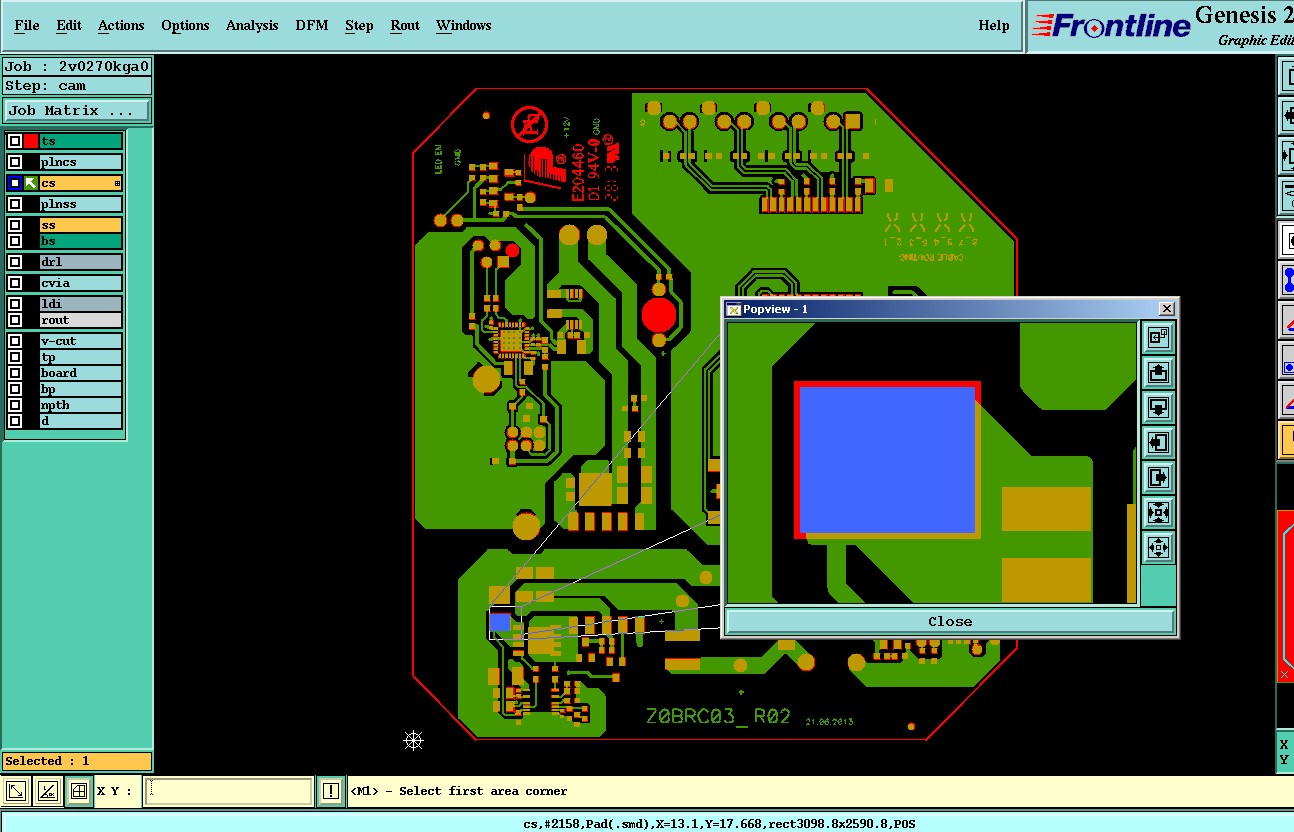This screenshot has height=832, width=1294.
Task: Toggle display of the rout layer
Action: pos(15,320)
